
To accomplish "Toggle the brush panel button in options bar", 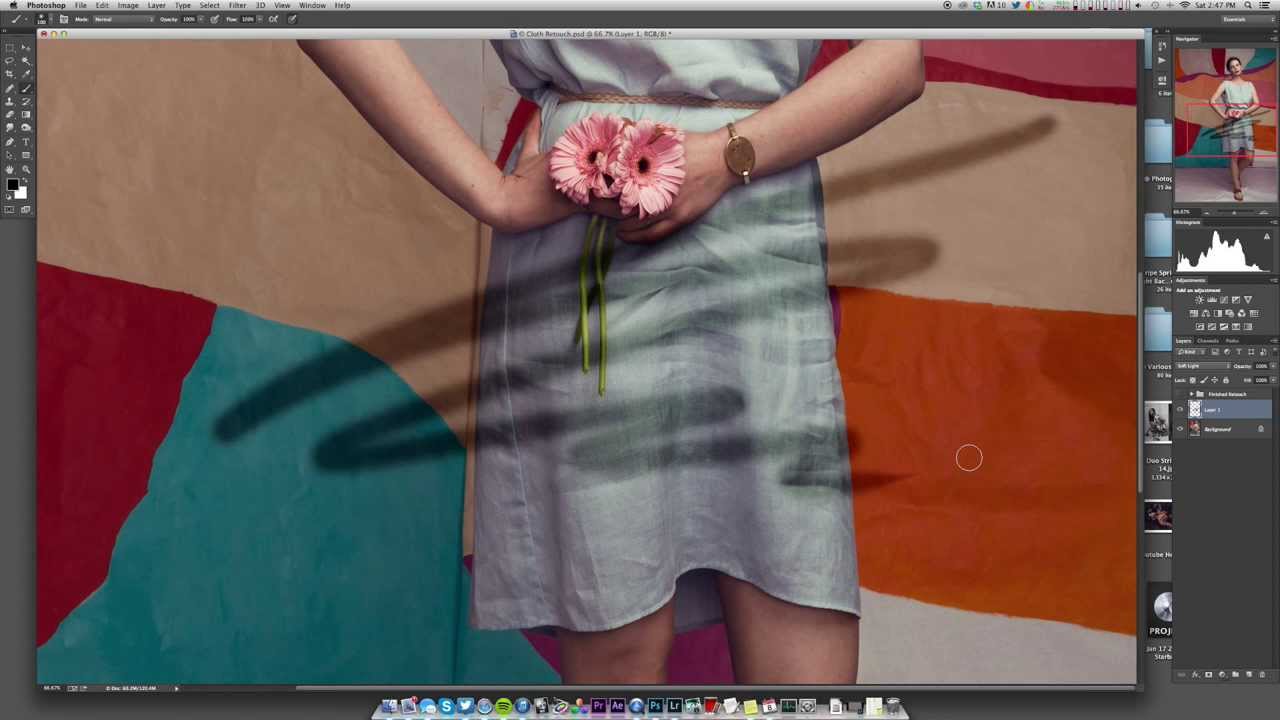I will 64,19.
